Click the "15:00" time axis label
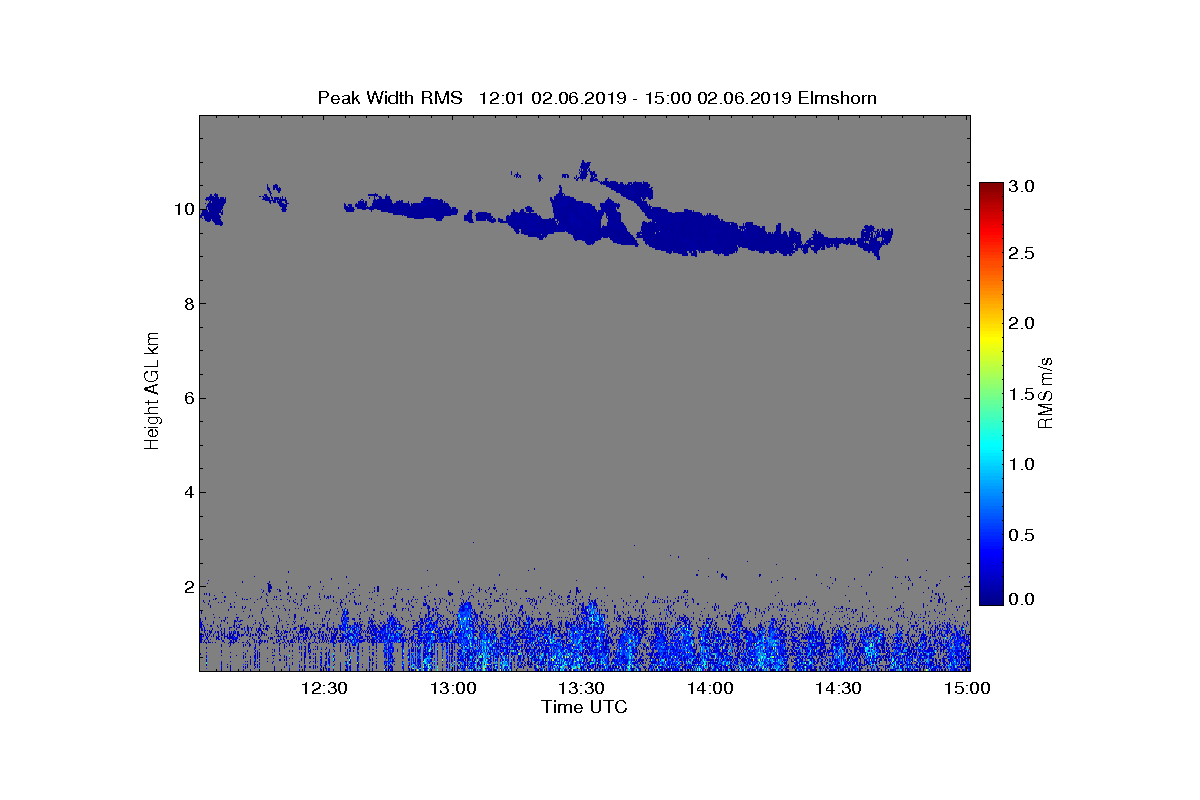 pyautogui.click(x=967, y=688)
